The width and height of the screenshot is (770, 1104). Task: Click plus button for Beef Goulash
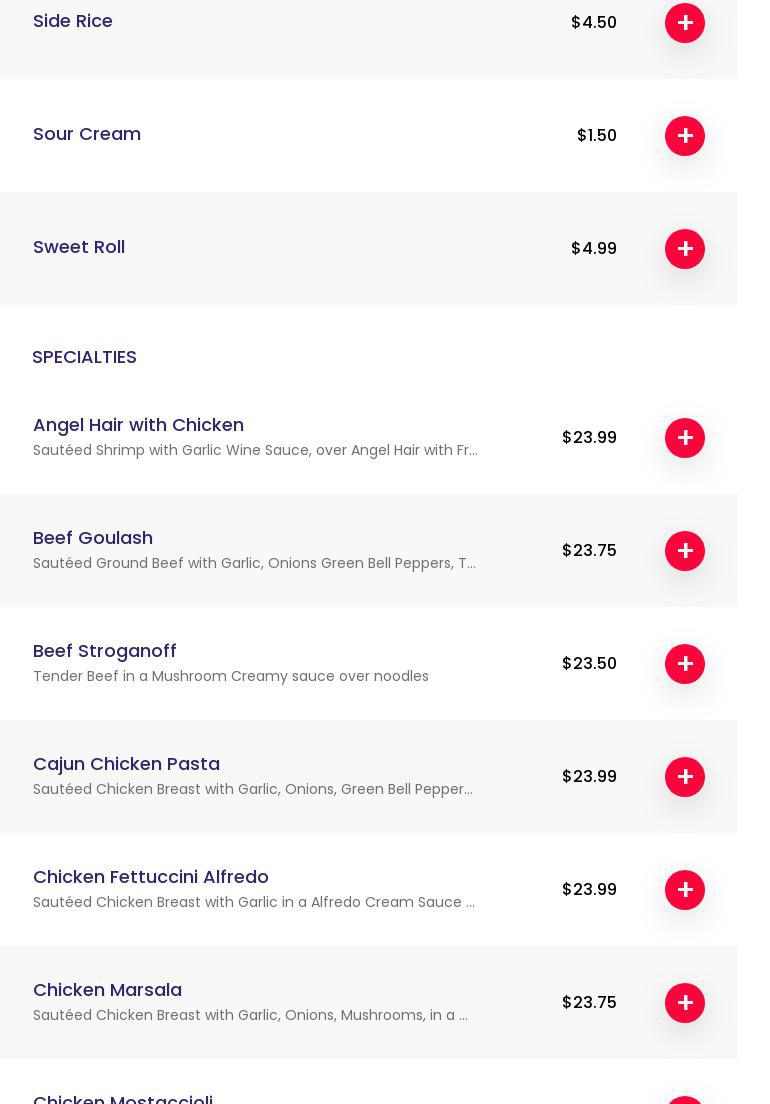coord(685,551)
